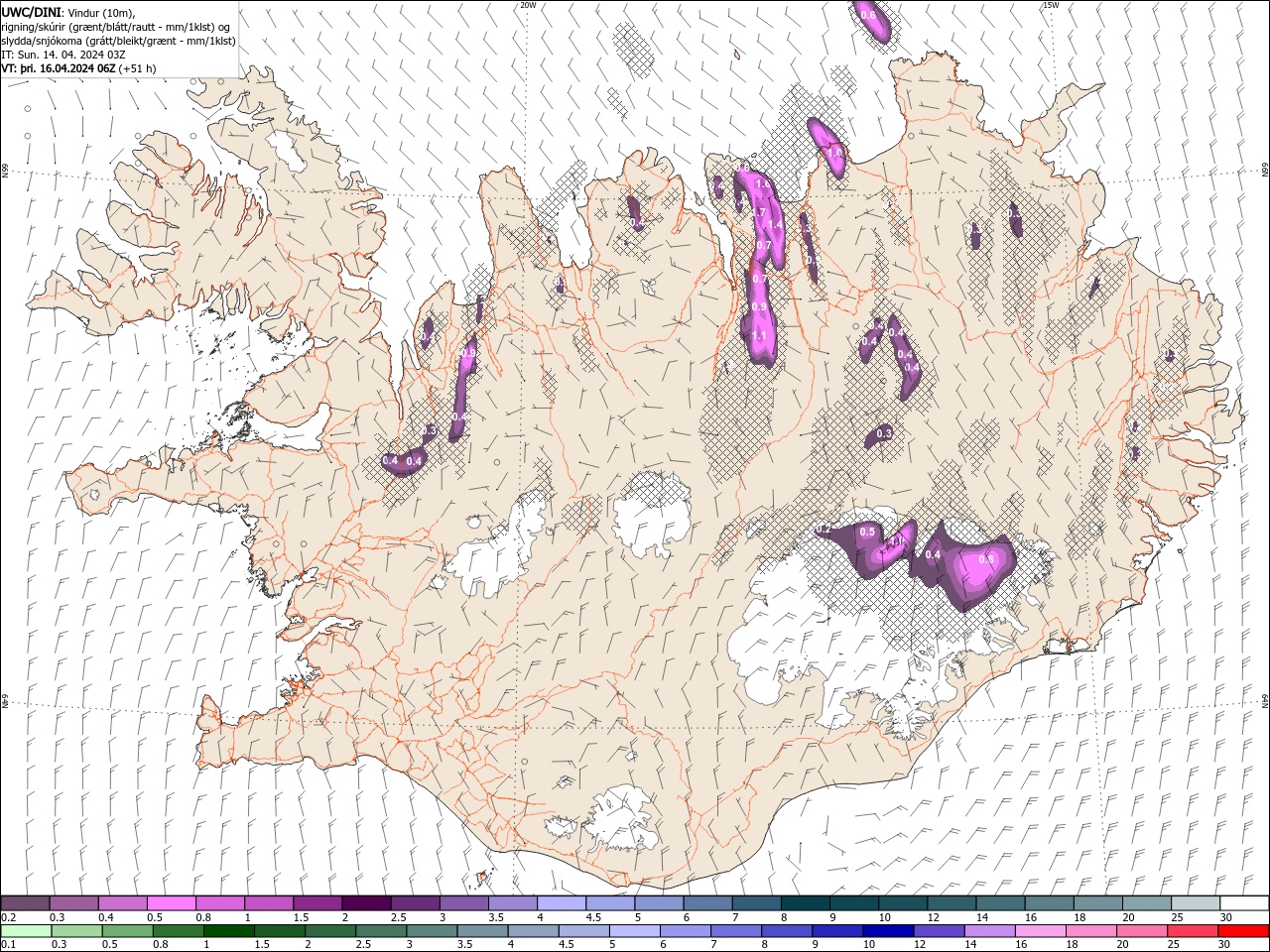Click the rain legend swatch between 3 and 3.5

pos(432,931)
